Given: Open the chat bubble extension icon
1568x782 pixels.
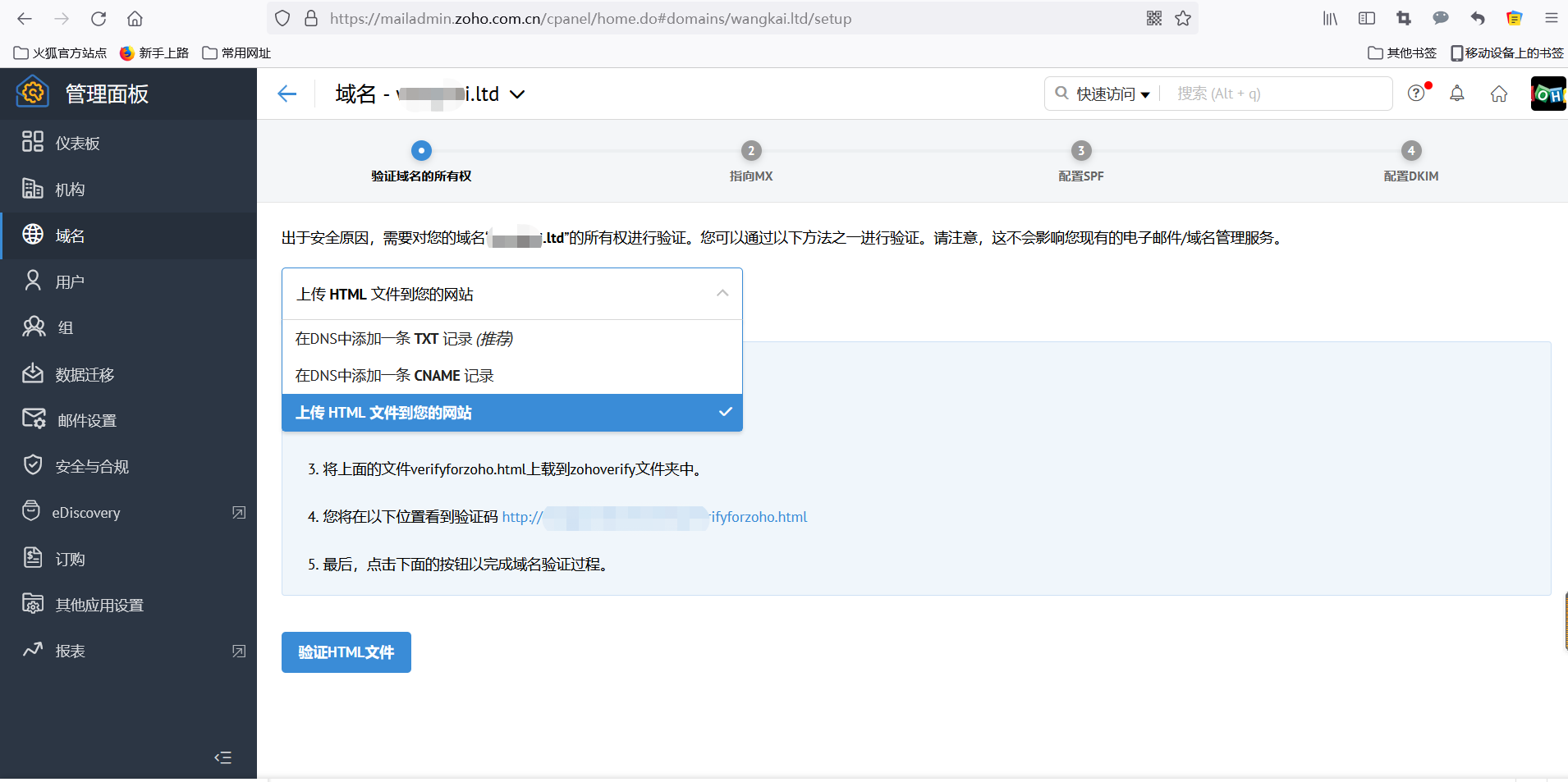Looking at the screenshot, I should pyautogui.click(x=1441, y=18).
